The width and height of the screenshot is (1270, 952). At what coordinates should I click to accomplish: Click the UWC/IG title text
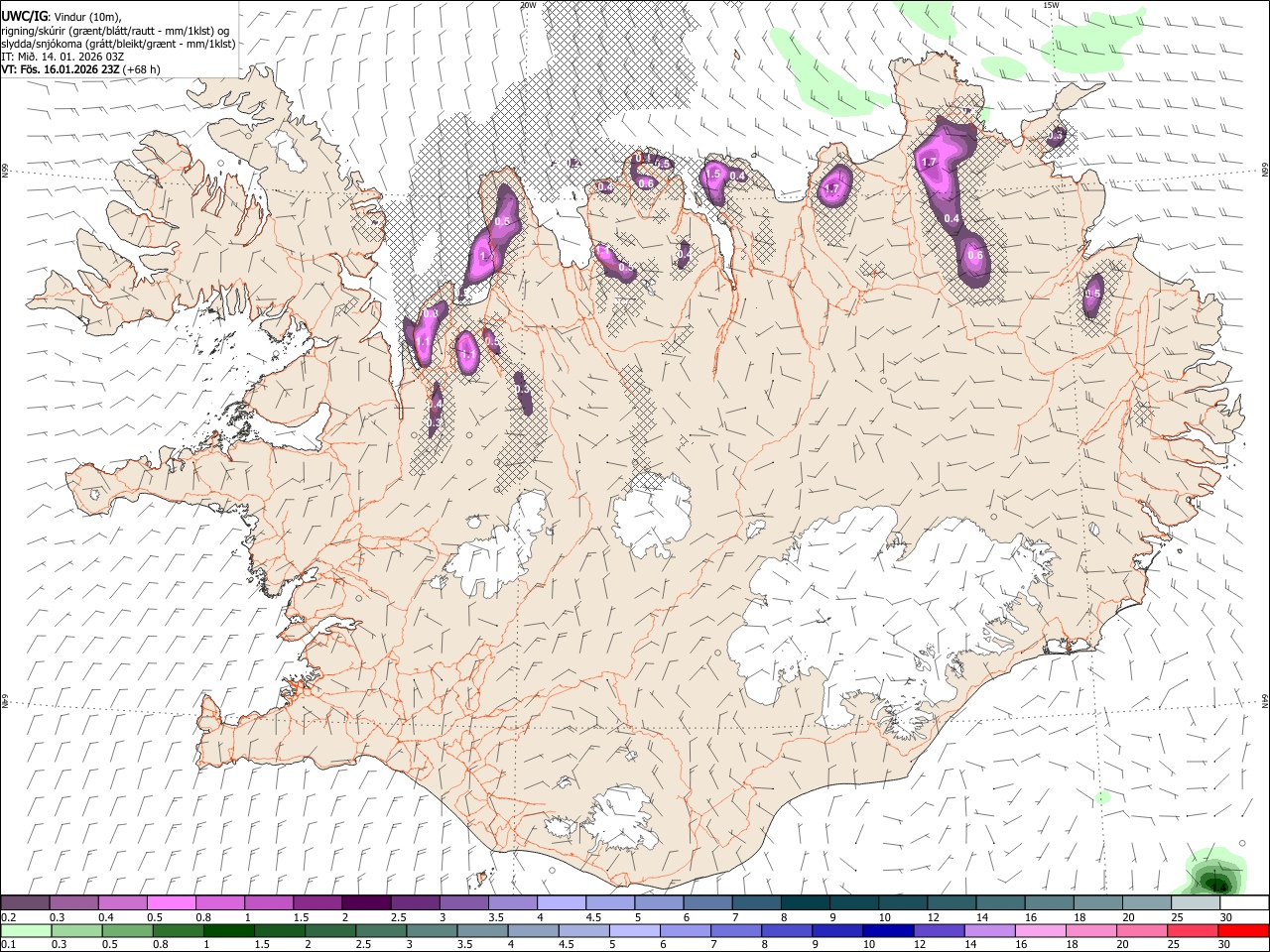pyautogui.click(x=24, y=17)
